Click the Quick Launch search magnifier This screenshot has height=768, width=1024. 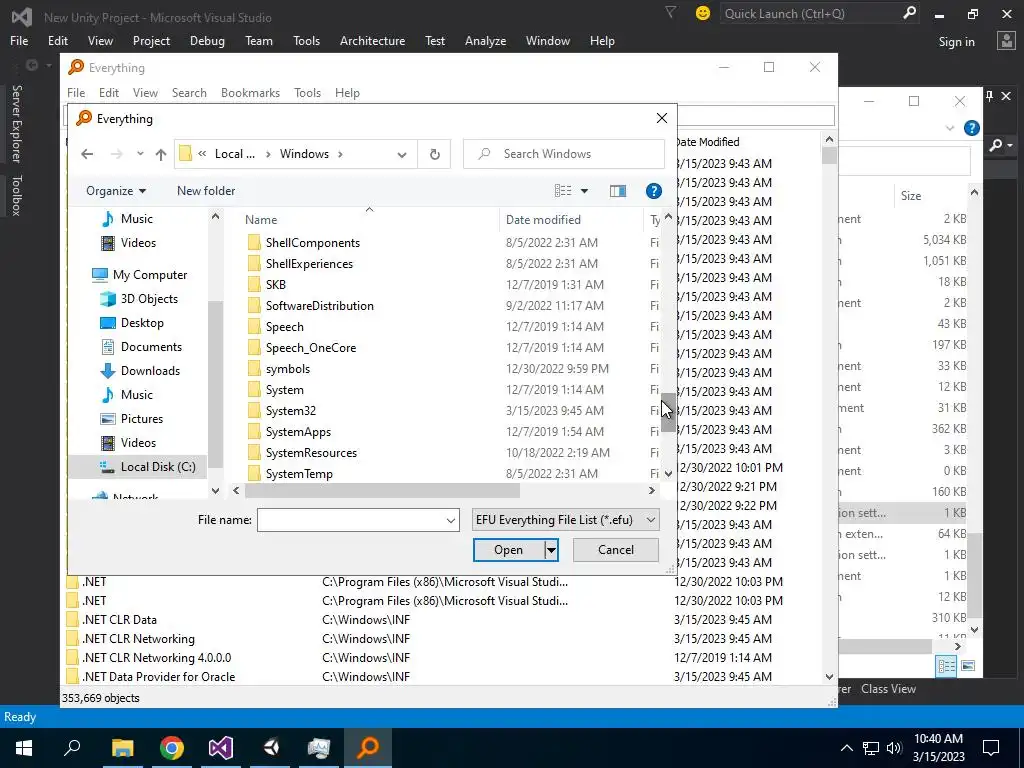(x=908, y=13)
